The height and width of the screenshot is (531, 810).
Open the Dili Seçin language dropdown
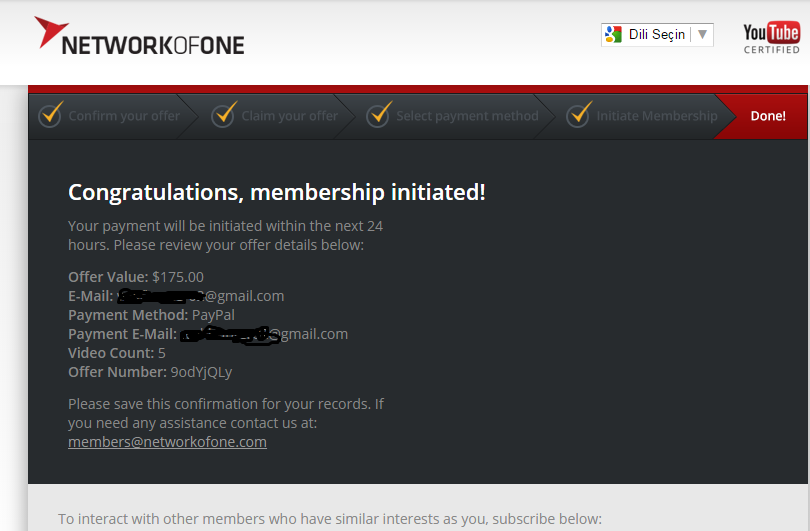(x=657, y=35)
